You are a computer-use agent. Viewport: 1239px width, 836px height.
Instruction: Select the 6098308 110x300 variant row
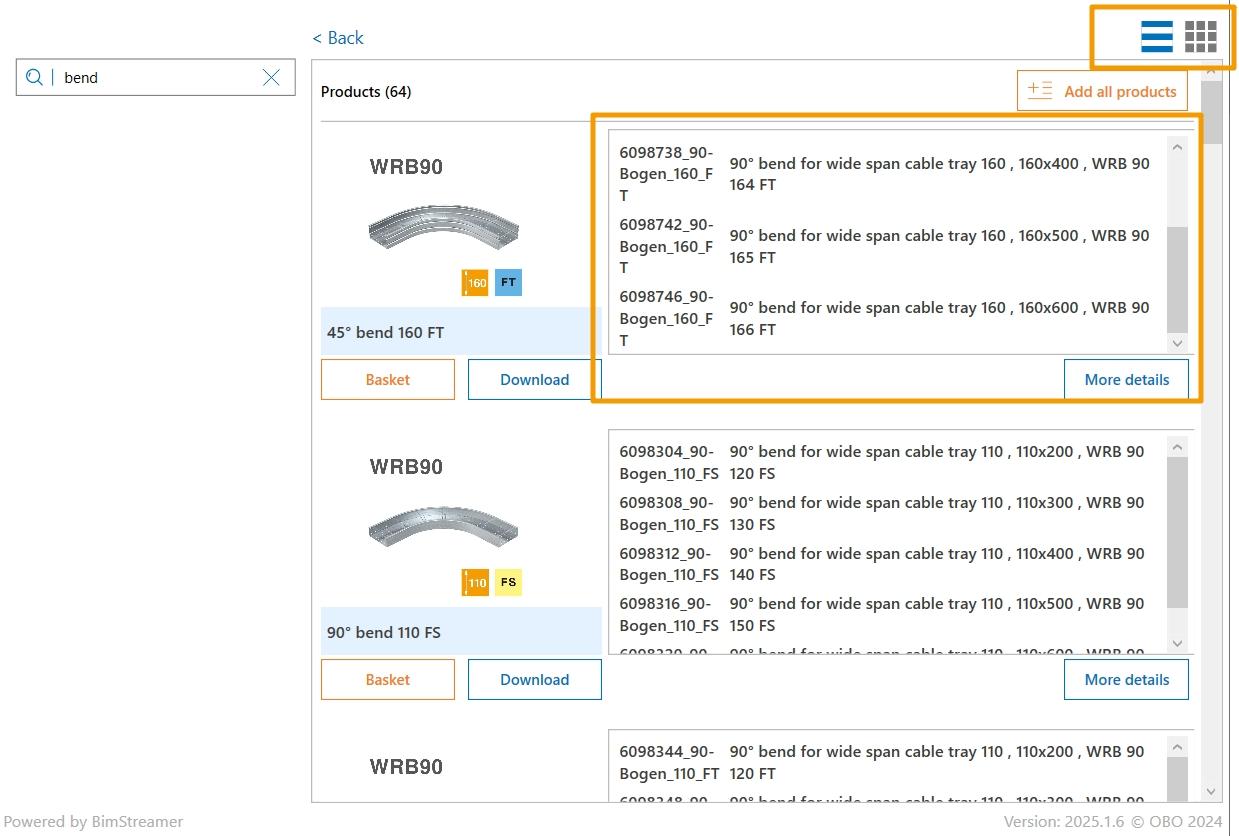point(885,513)
